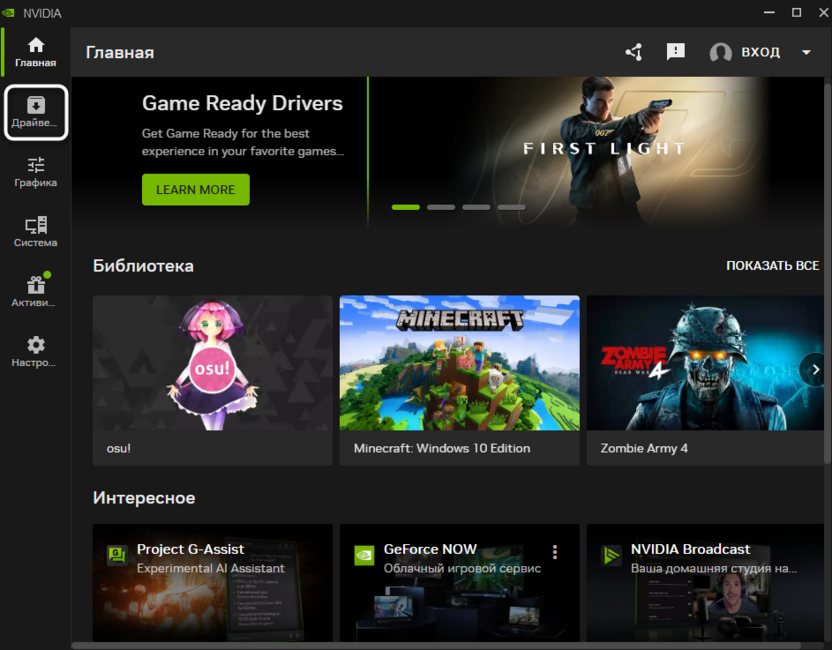Click the NVIDIA Broadcast title text
Image resolution: width=832 pixels, height=650 pixels.
coord(690,549)
